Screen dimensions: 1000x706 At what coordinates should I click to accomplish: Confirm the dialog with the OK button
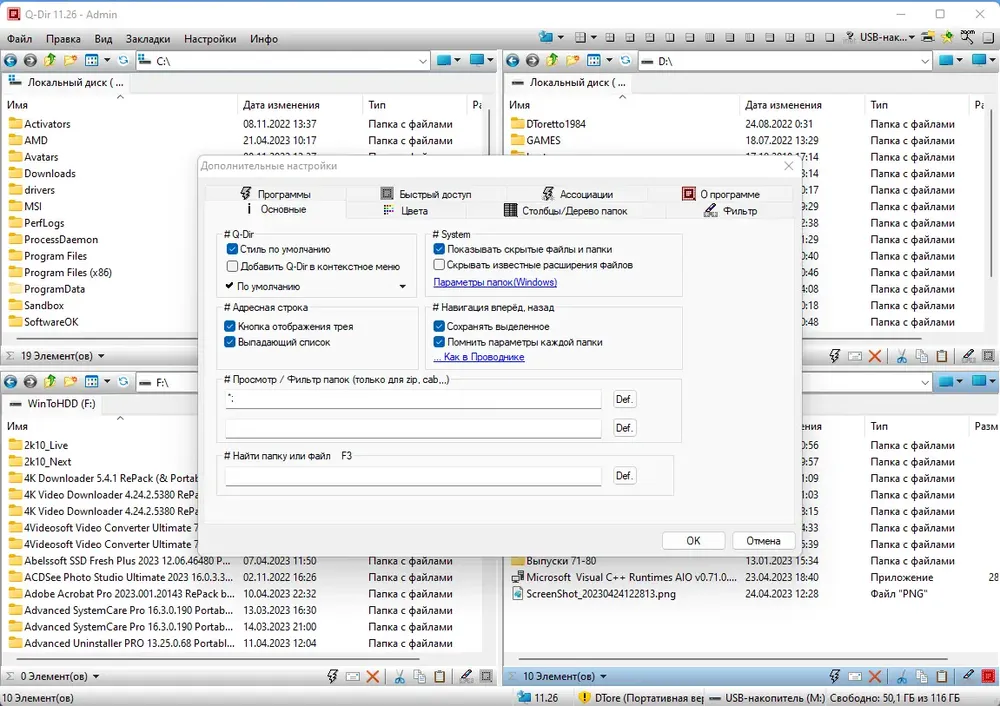click(x=693, y=541)
